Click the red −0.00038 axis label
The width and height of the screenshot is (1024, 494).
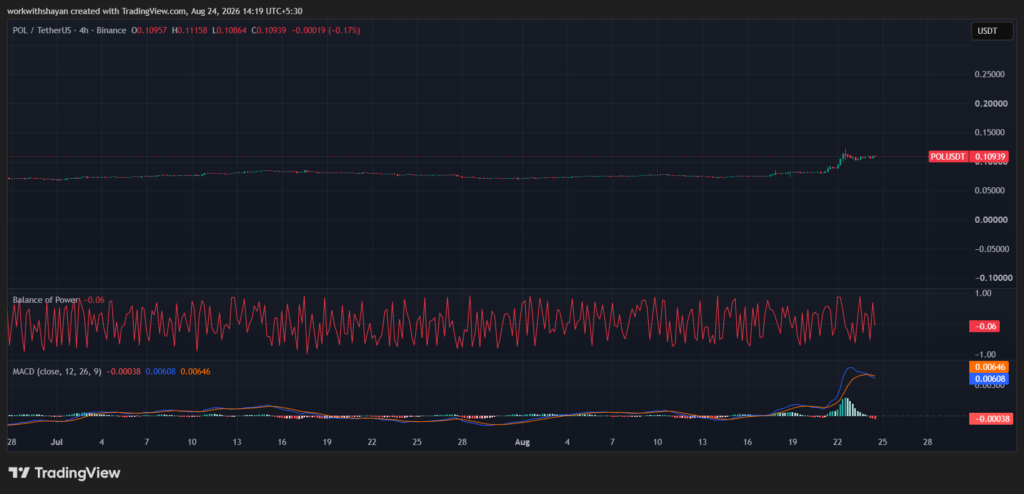click(990, 419)
